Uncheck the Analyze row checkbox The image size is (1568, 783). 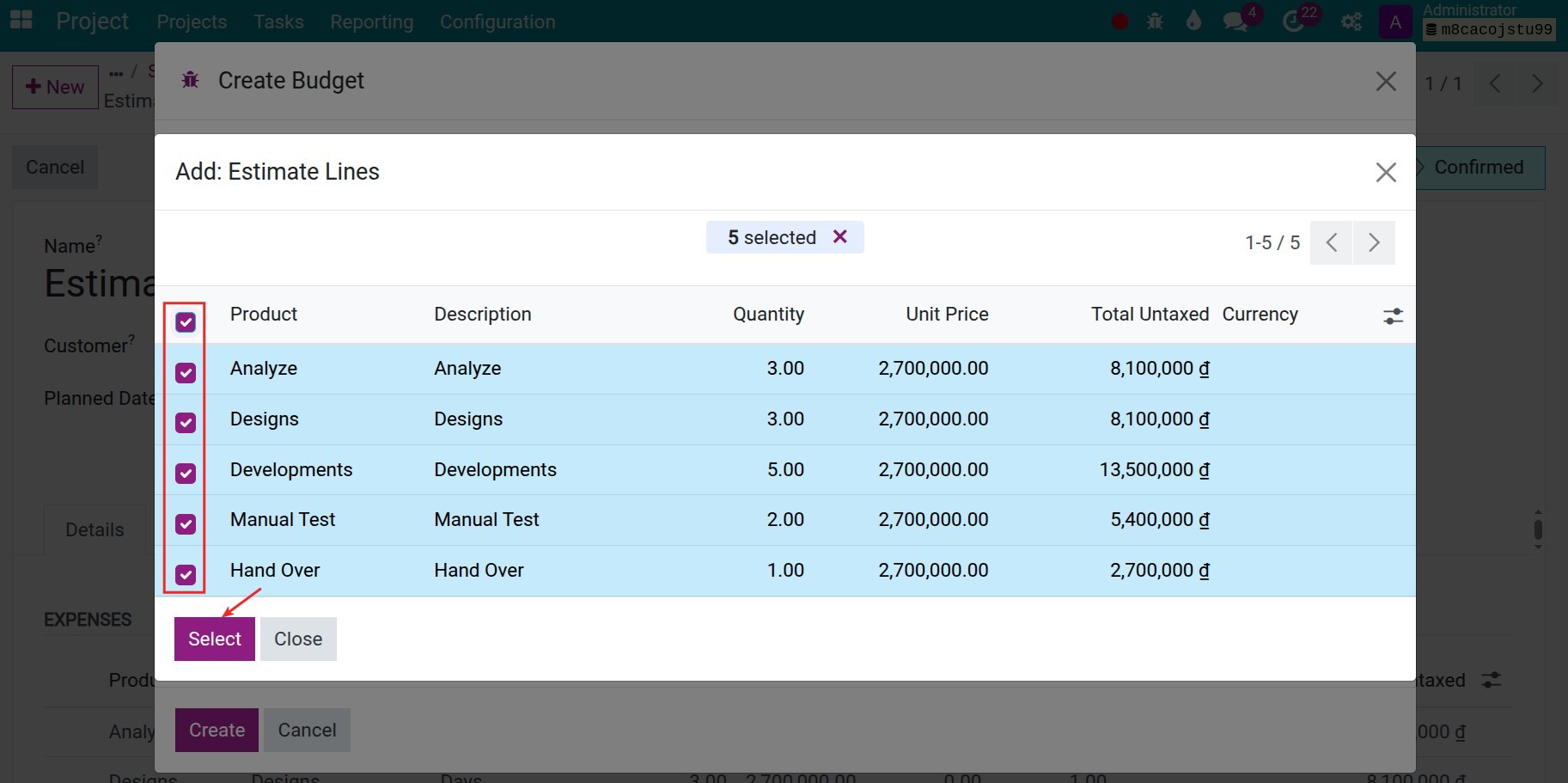pyautogui.click(x=186, y=372)
